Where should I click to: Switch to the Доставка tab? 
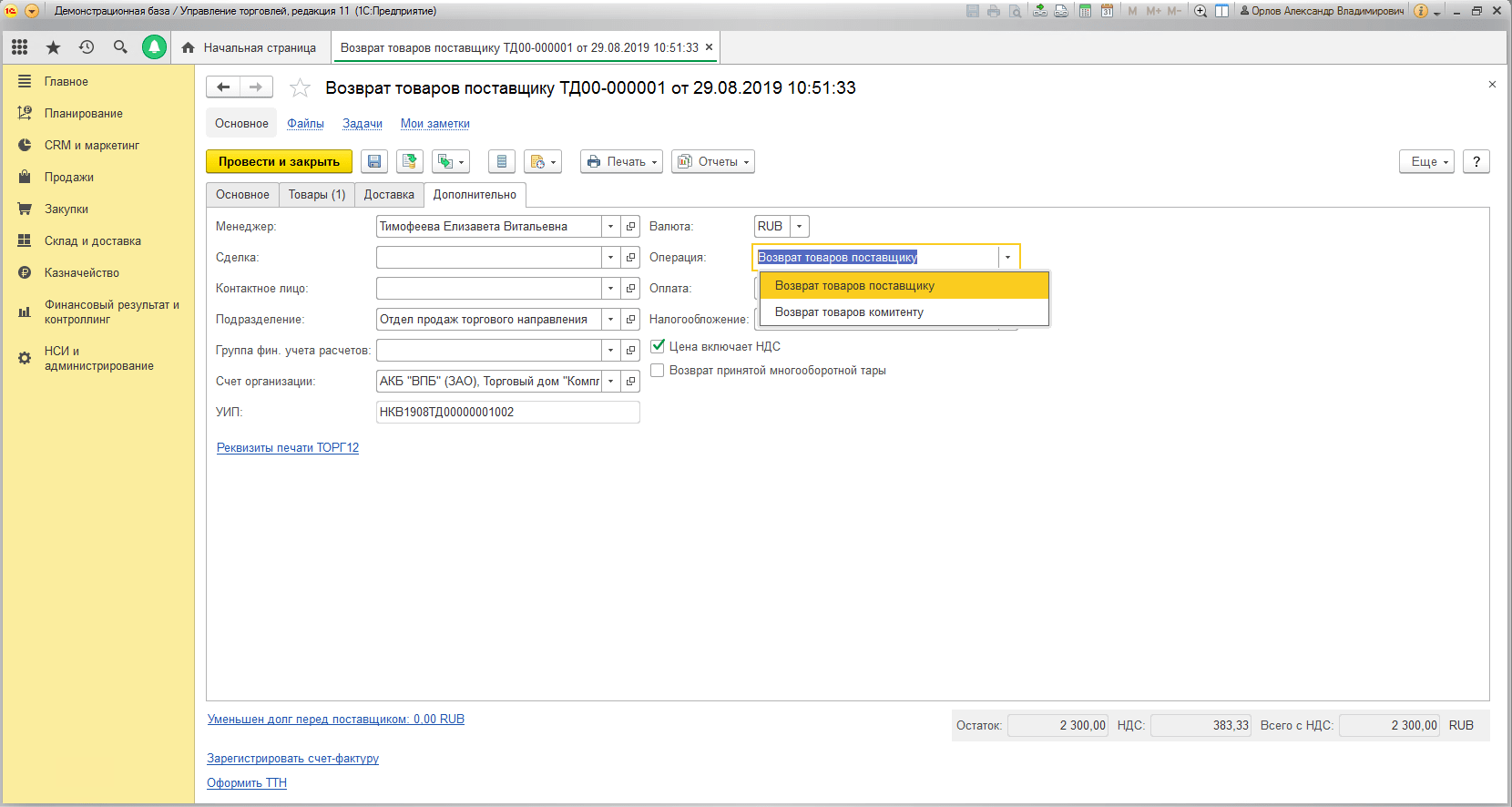[389, 195]
